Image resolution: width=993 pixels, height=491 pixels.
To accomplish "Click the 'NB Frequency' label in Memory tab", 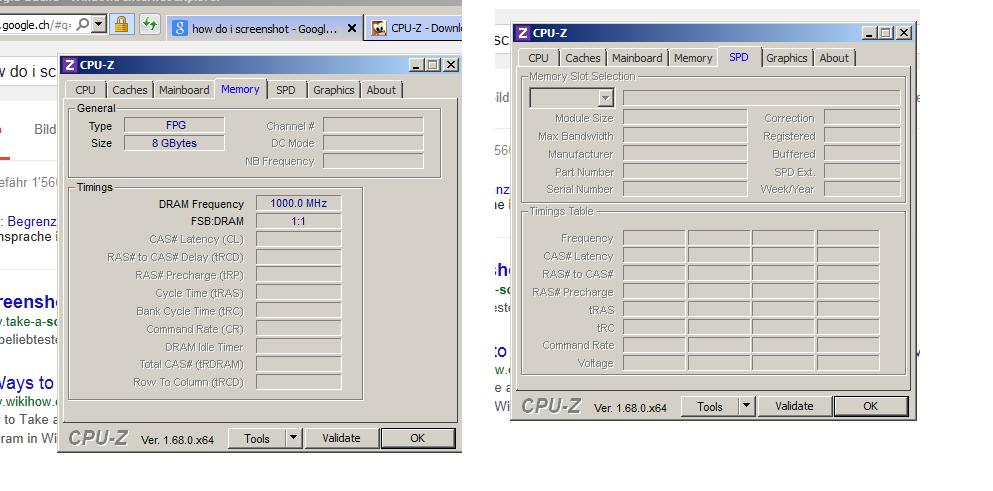I will point(280,162).
